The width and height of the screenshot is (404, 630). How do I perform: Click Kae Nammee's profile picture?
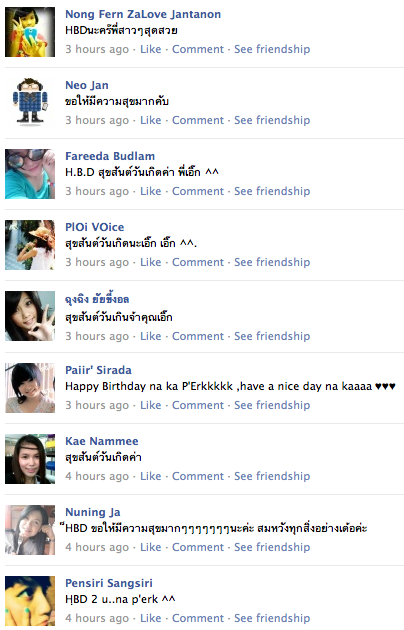click(x=30, y=459)
